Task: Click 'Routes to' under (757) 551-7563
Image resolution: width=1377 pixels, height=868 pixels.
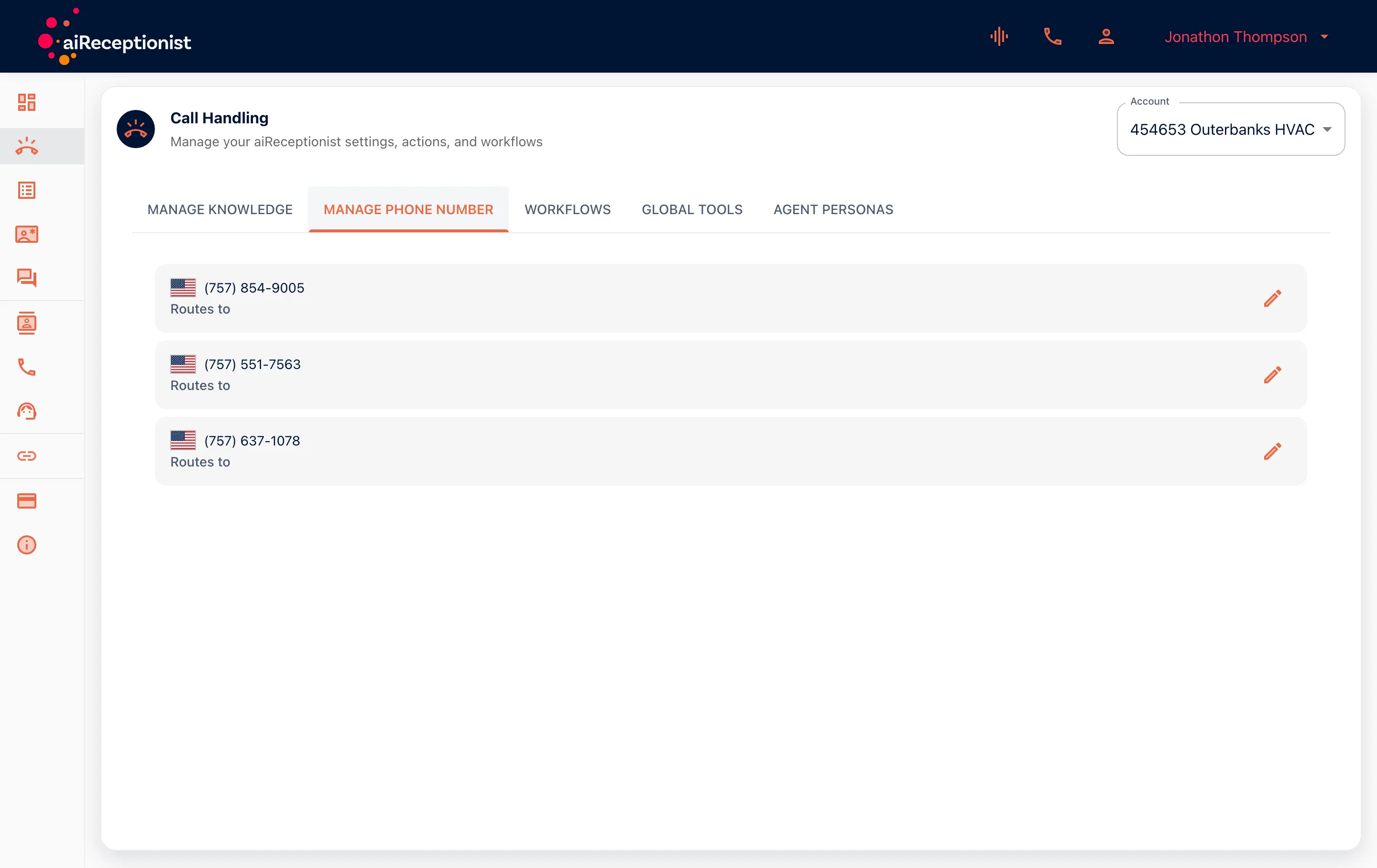Action: click(200, 385)
